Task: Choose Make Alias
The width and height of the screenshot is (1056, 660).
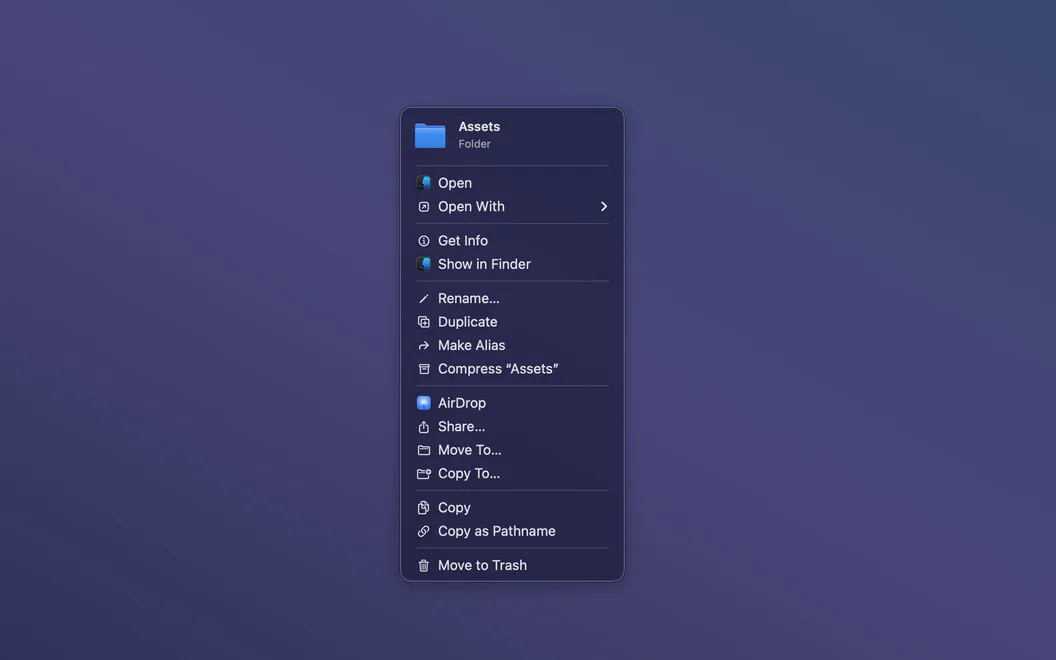Action: point(512,345)
